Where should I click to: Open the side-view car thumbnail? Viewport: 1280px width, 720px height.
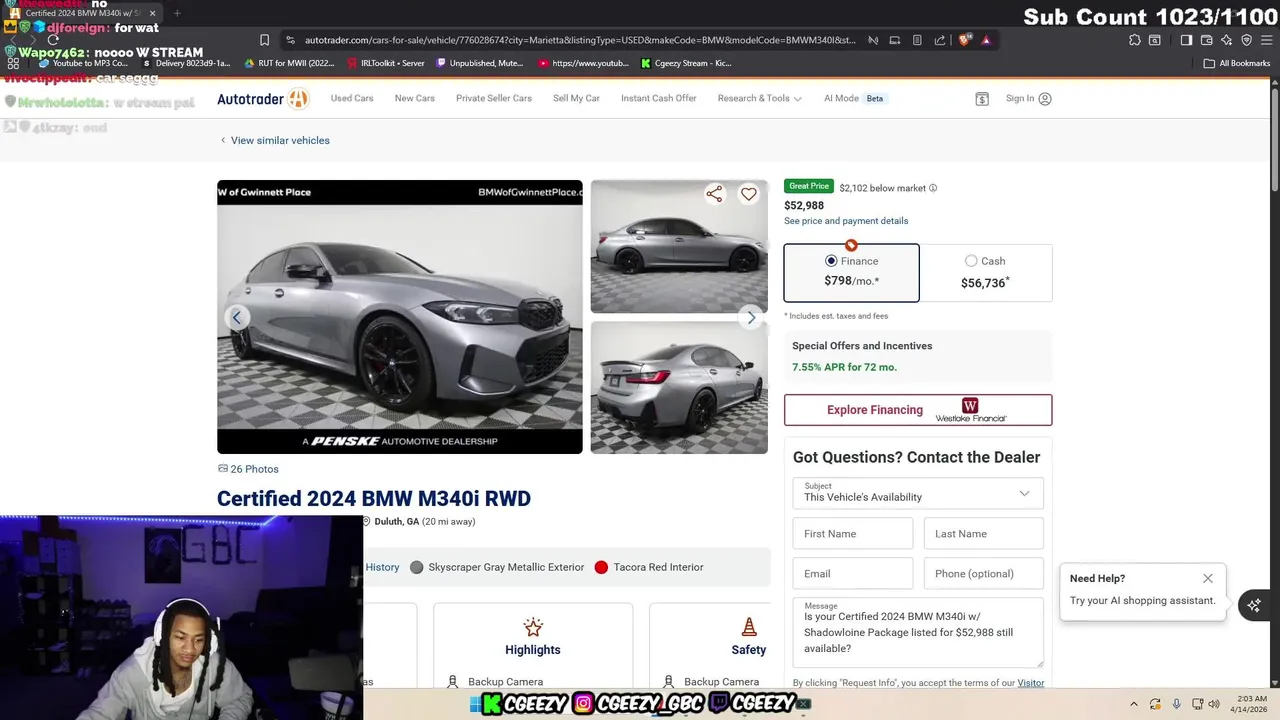(x=679, y=246)
